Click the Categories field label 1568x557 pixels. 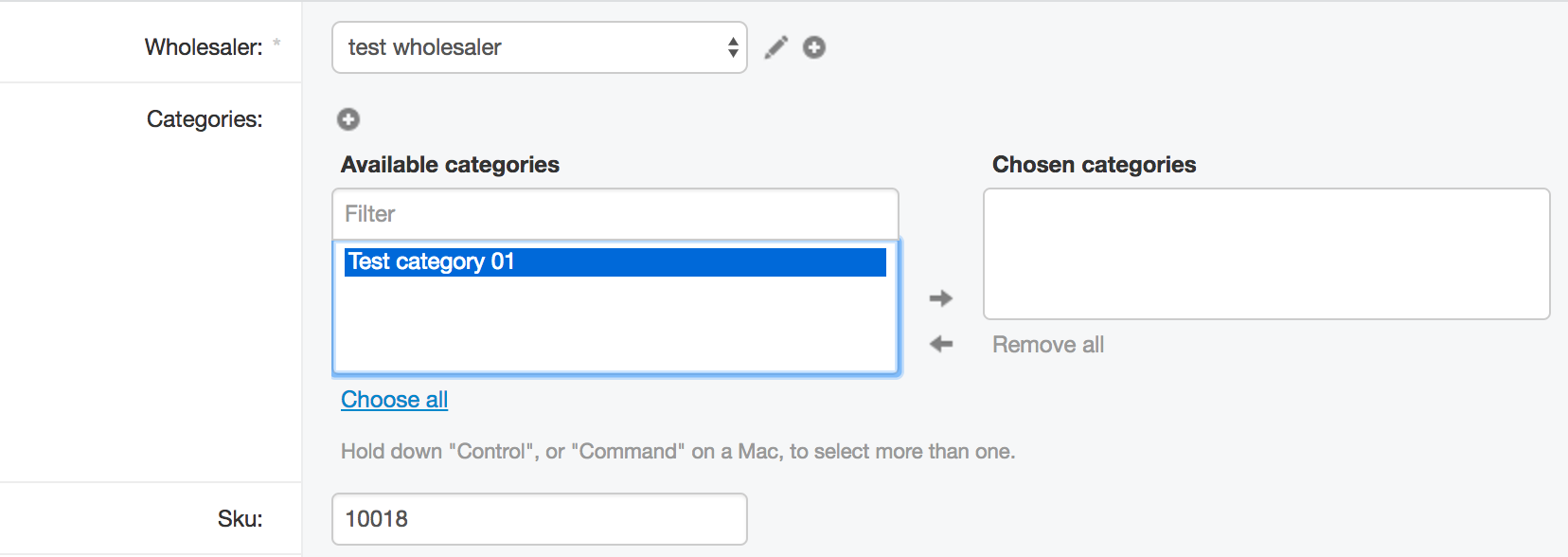tap(205, 119)
